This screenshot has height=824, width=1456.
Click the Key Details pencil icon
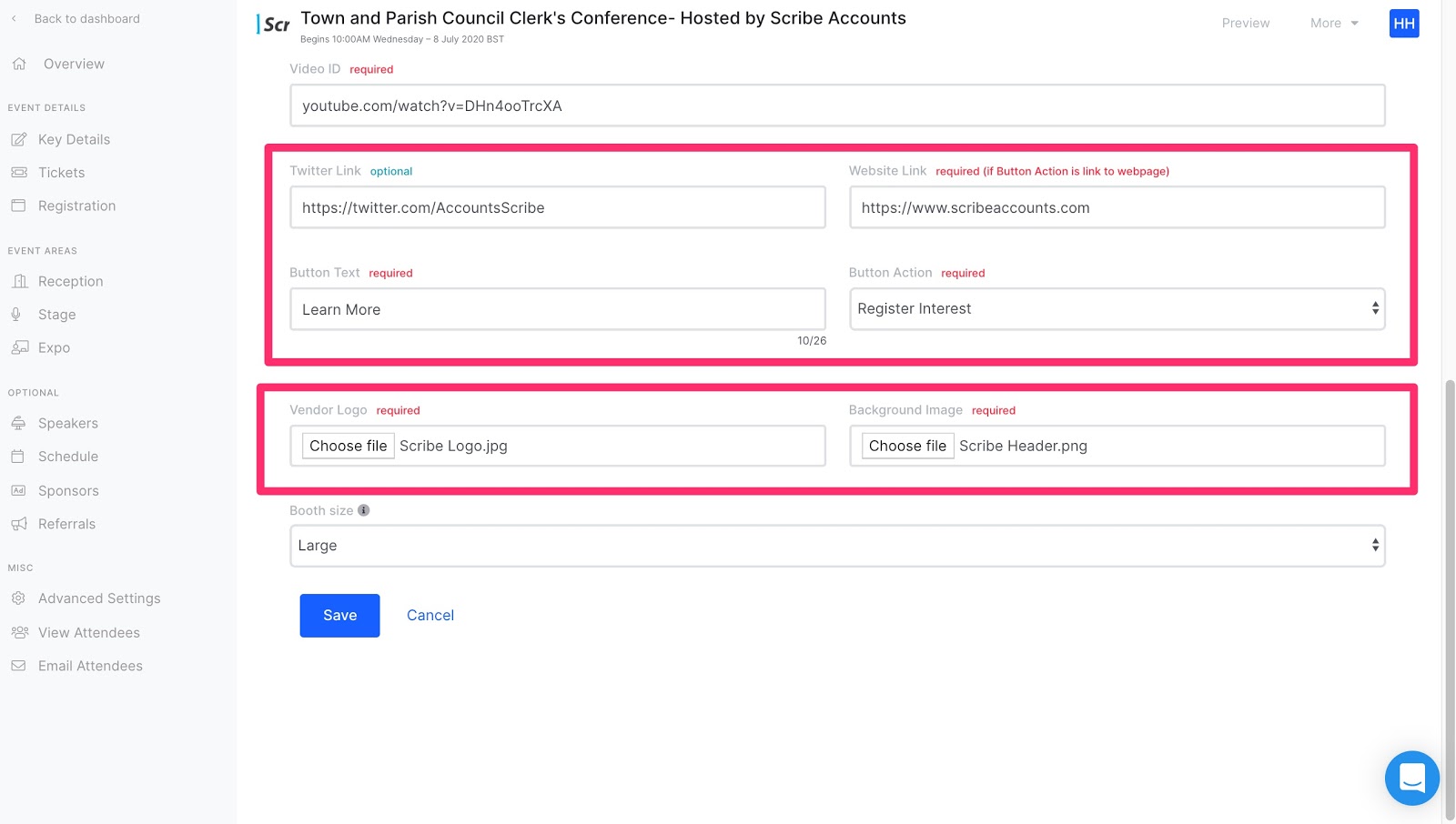[19, 139]
